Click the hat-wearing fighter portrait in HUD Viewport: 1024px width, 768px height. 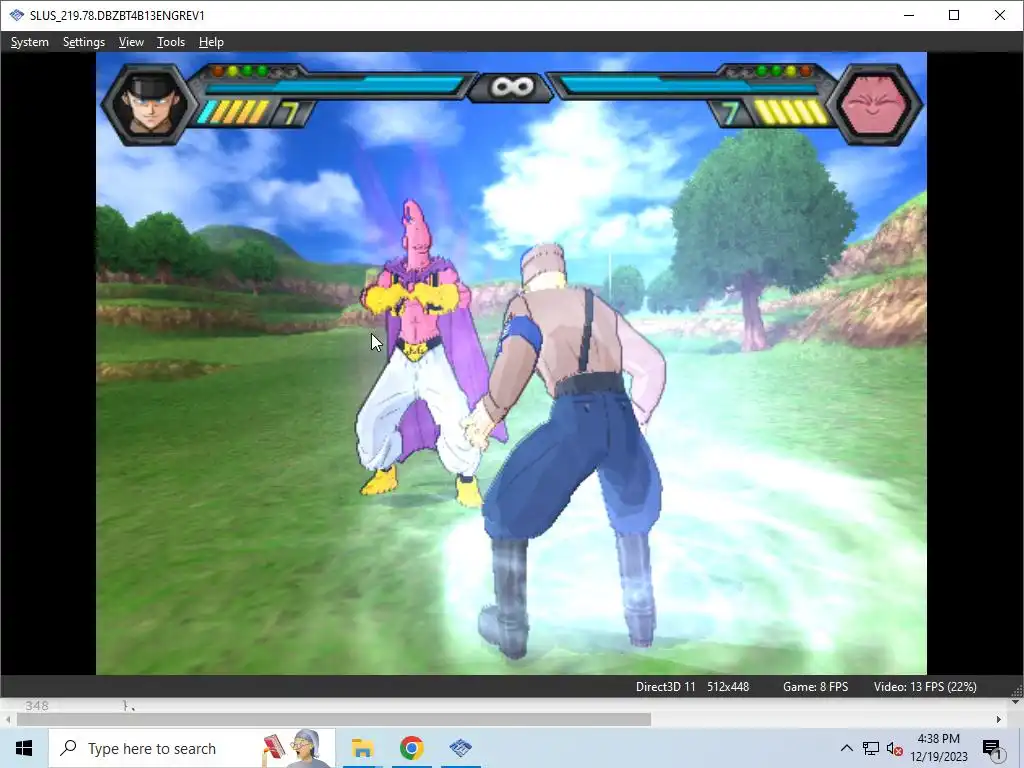(150, 104)
